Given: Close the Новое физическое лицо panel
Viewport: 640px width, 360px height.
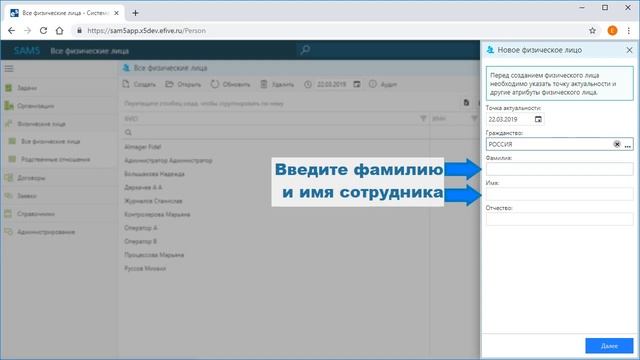Looking at the screenshot, I should click(629, 50).
